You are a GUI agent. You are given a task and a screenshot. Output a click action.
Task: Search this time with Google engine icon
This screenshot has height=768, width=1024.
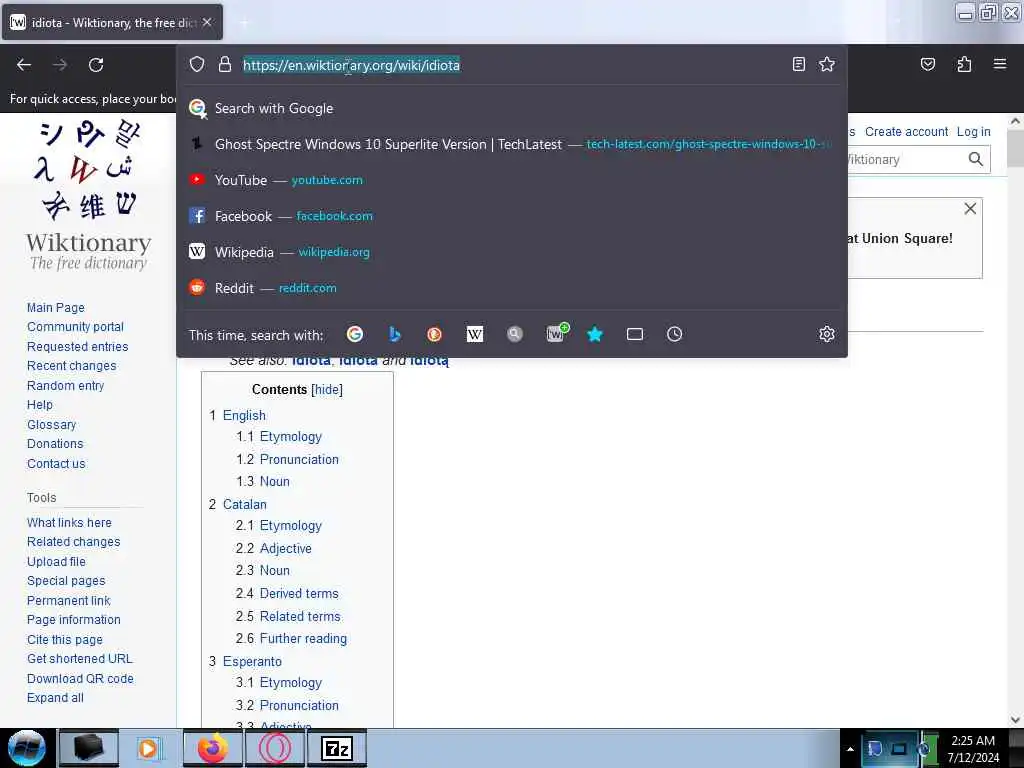point(355,334)
